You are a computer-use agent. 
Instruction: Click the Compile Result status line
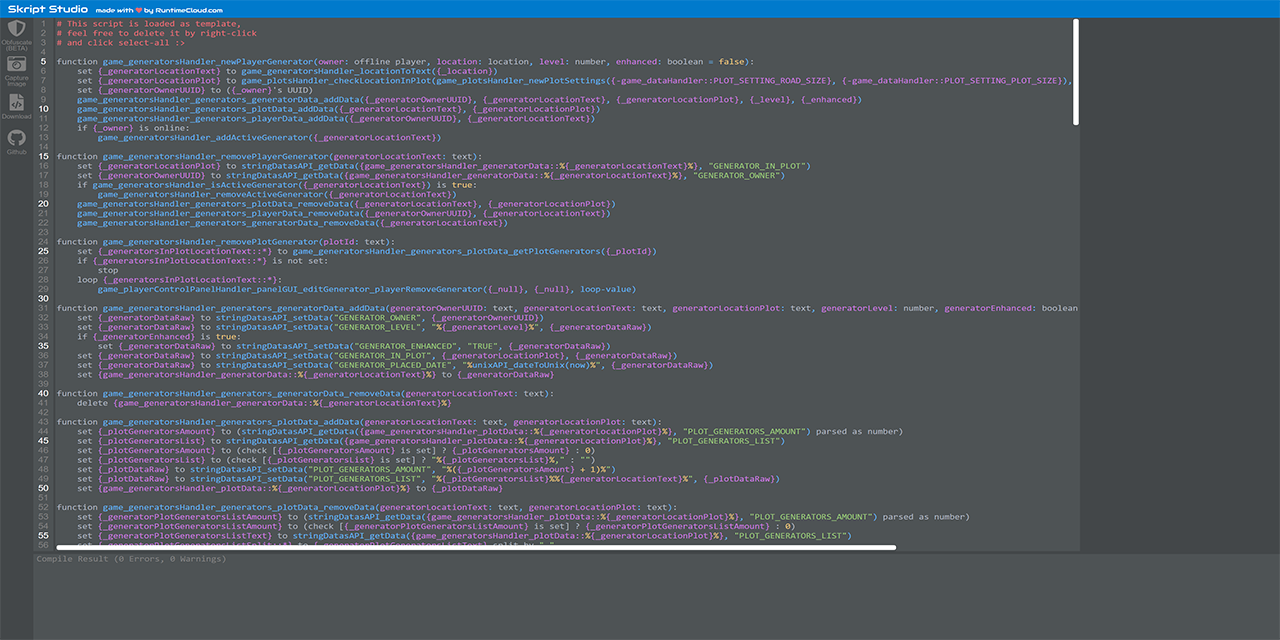131,558
